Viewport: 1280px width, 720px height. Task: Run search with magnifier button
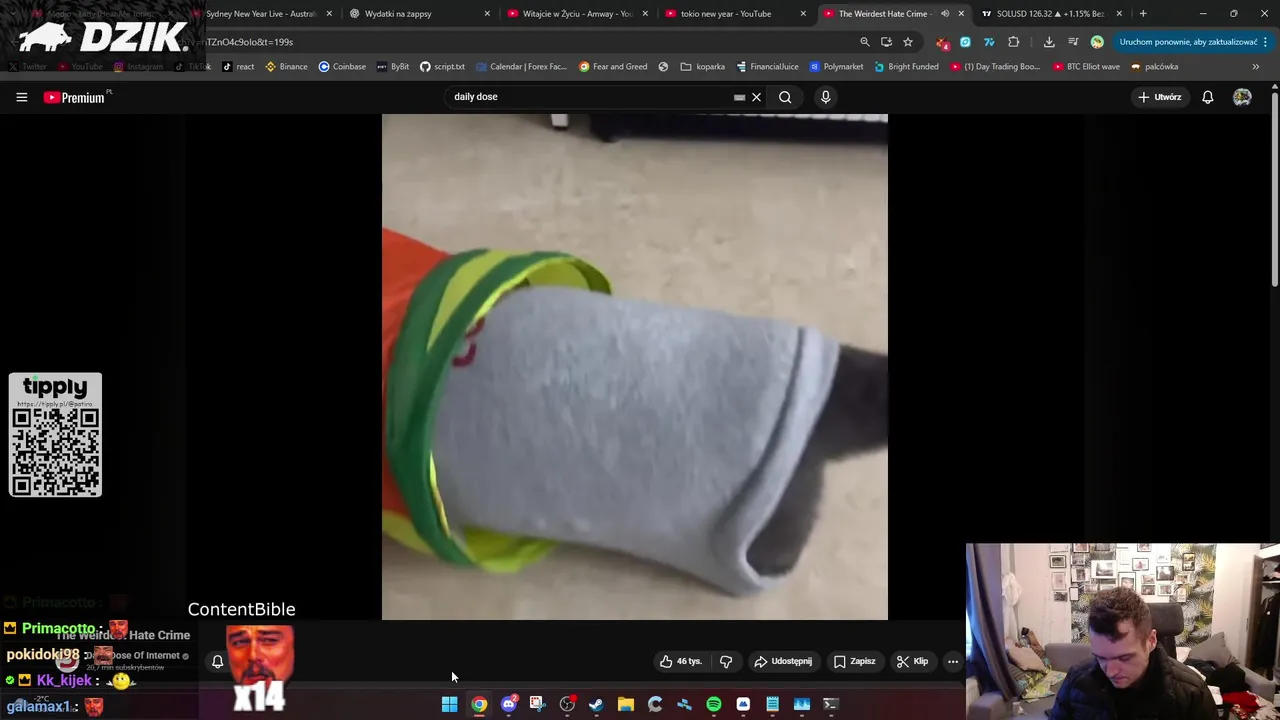pyautogui.click(x=785, y=97)
